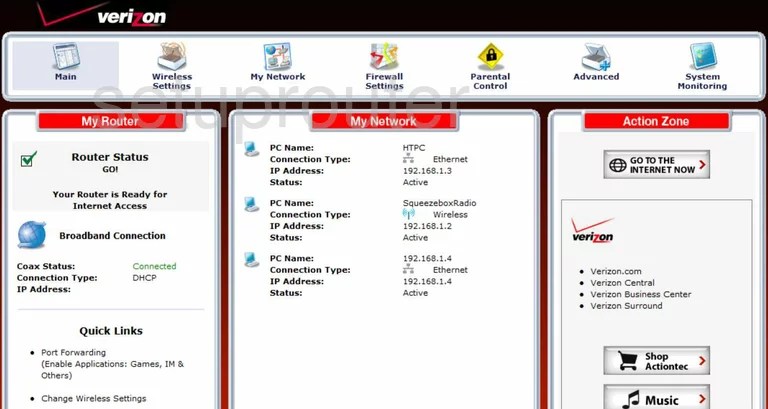Click the Wireless antenna icon for SqueezeboxRadio
Viewport: 768px width, 409px height.
(x=408, y=214)
